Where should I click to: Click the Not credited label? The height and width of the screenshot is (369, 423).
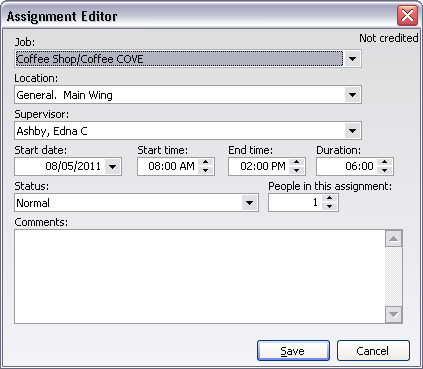pos(389,38)
